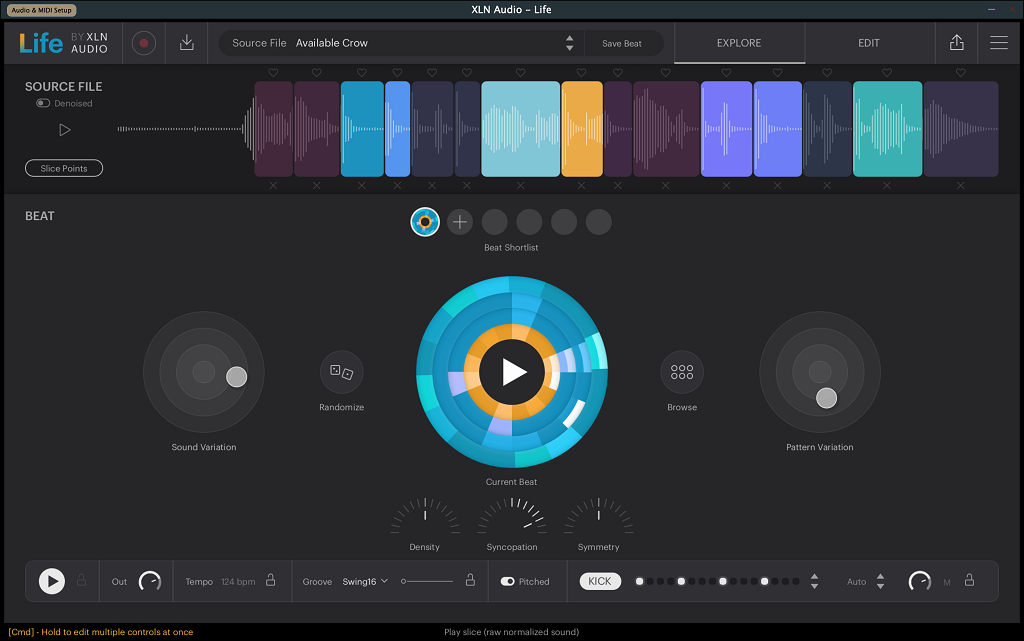
Task: Click the Randomize dice icon
Action: tap(342, 372)
